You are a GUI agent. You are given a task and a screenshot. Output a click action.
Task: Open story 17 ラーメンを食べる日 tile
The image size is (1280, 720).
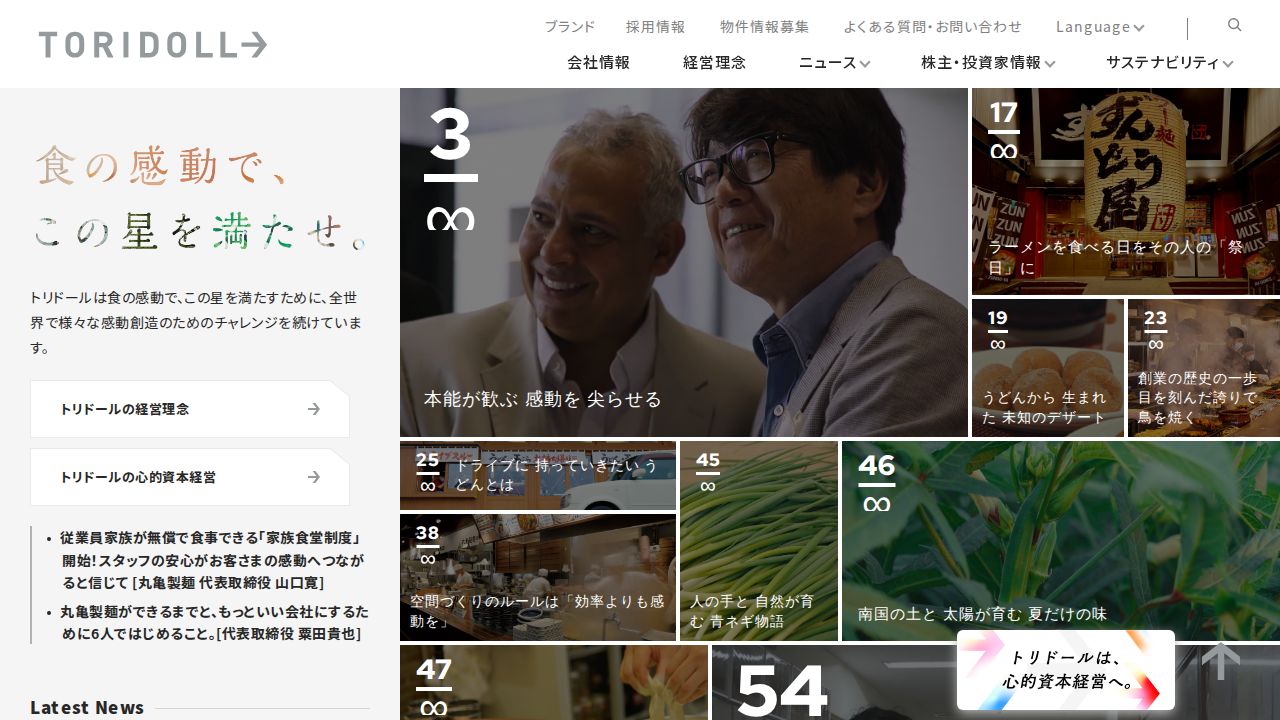[1126, 191]
